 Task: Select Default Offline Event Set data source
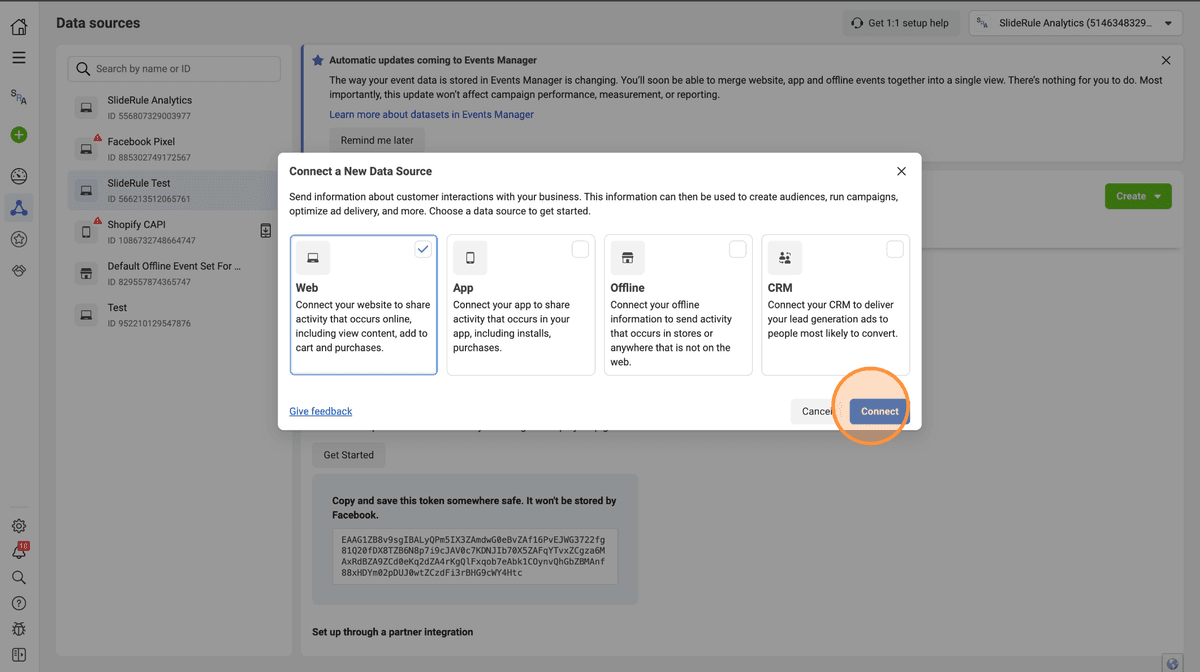click(172, 274)
